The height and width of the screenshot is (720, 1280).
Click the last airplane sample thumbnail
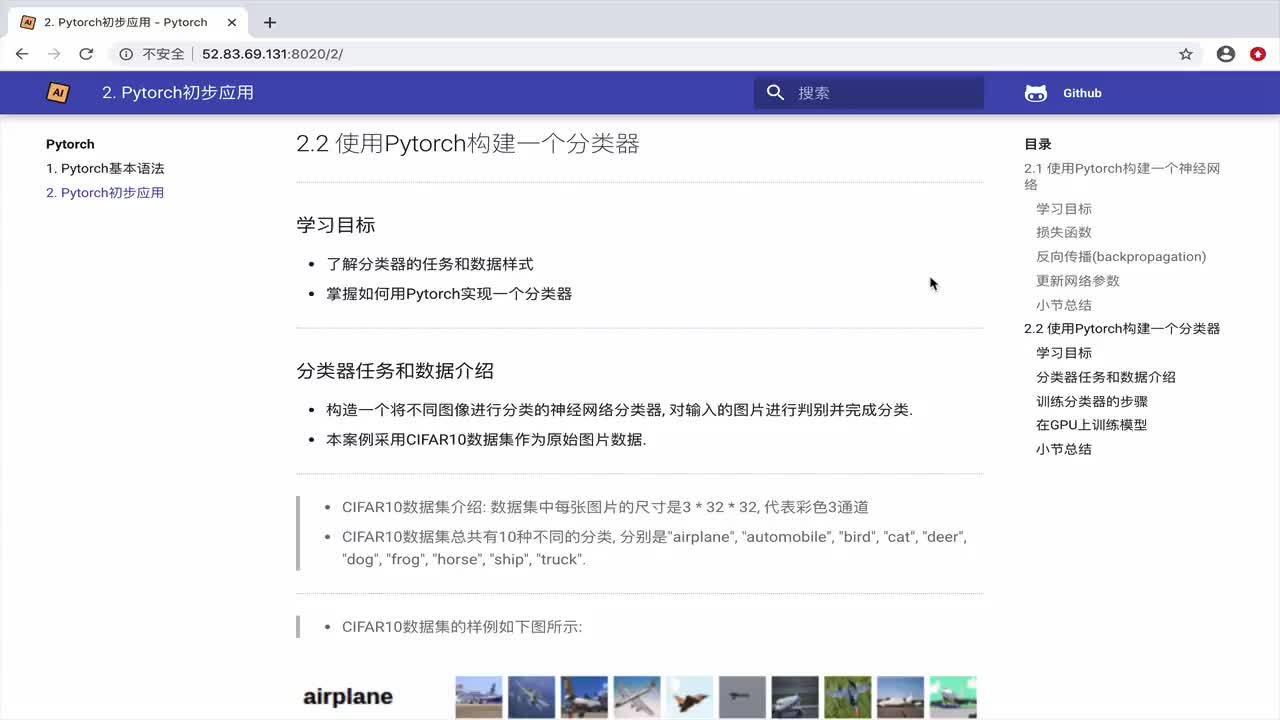(953, 697)
